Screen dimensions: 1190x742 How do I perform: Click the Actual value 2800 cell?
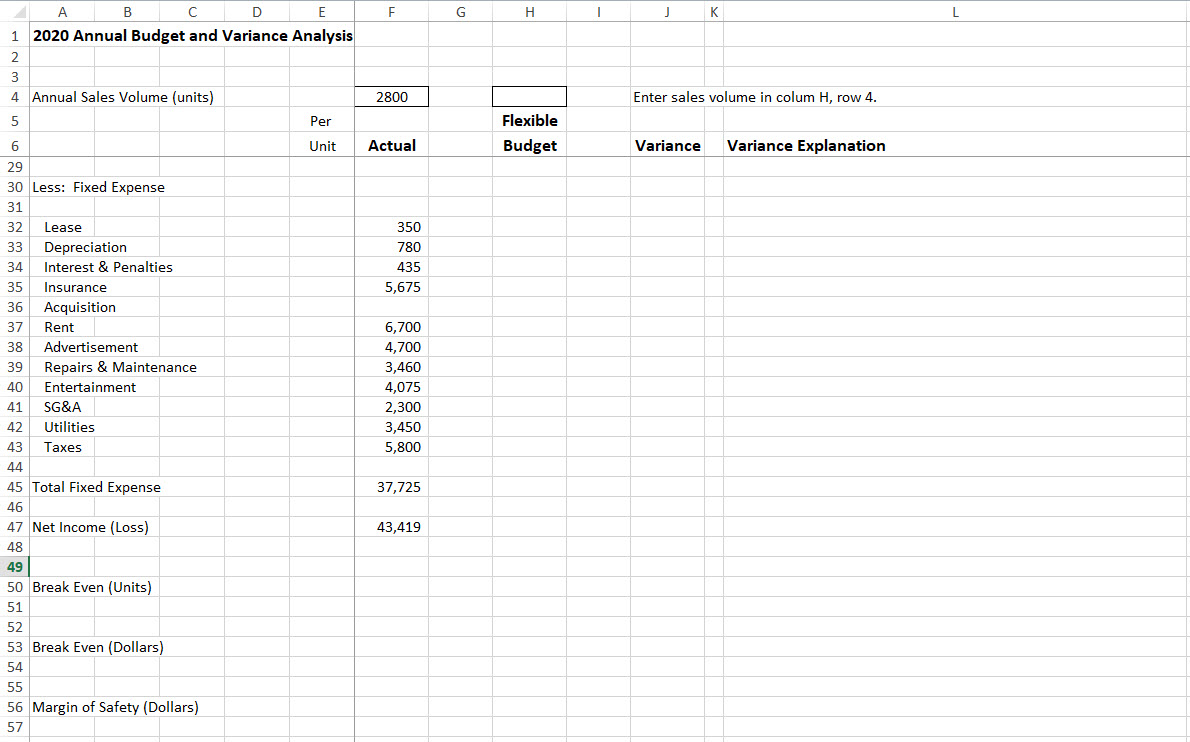[x=391, y=96]
